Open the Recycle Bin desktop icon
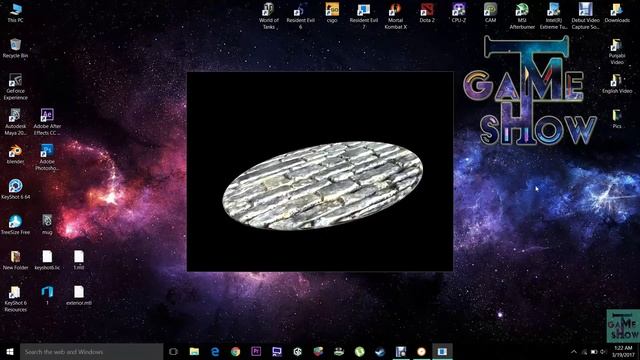Screen dimensions: 640x360 coord(16,48)
